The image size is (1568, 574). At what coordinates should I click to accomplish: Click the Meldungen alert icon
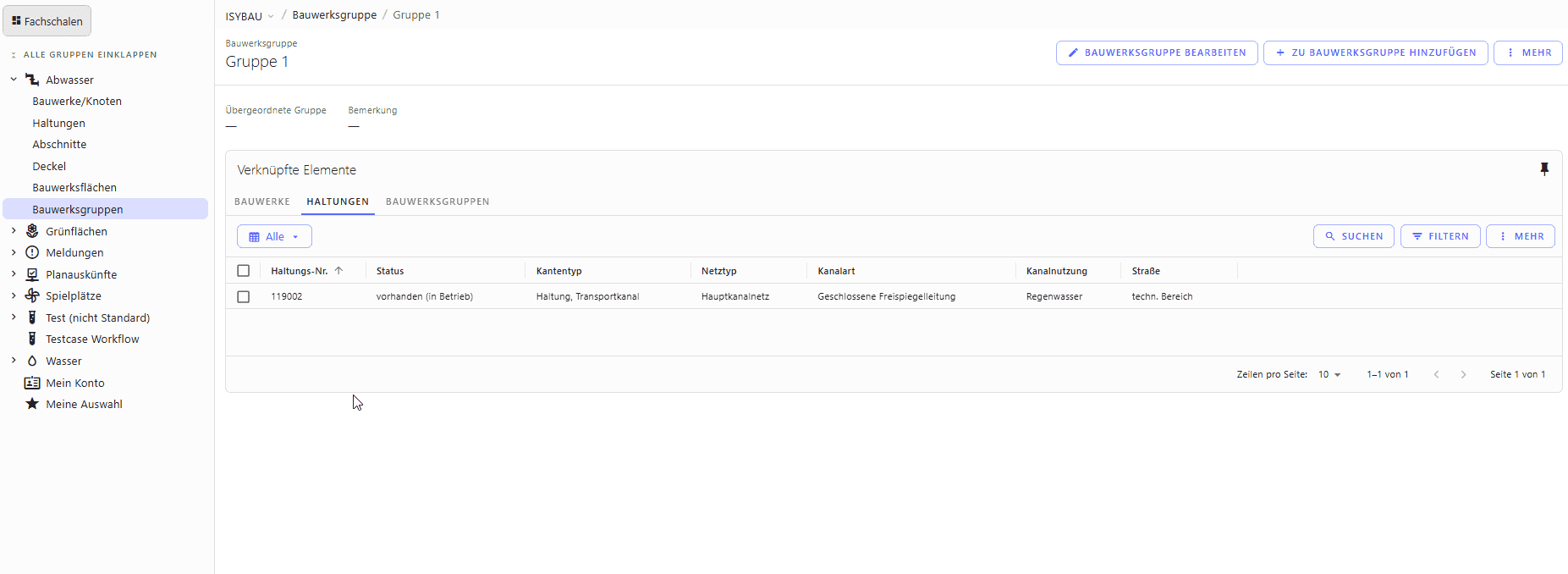click(x=32, y=252)
